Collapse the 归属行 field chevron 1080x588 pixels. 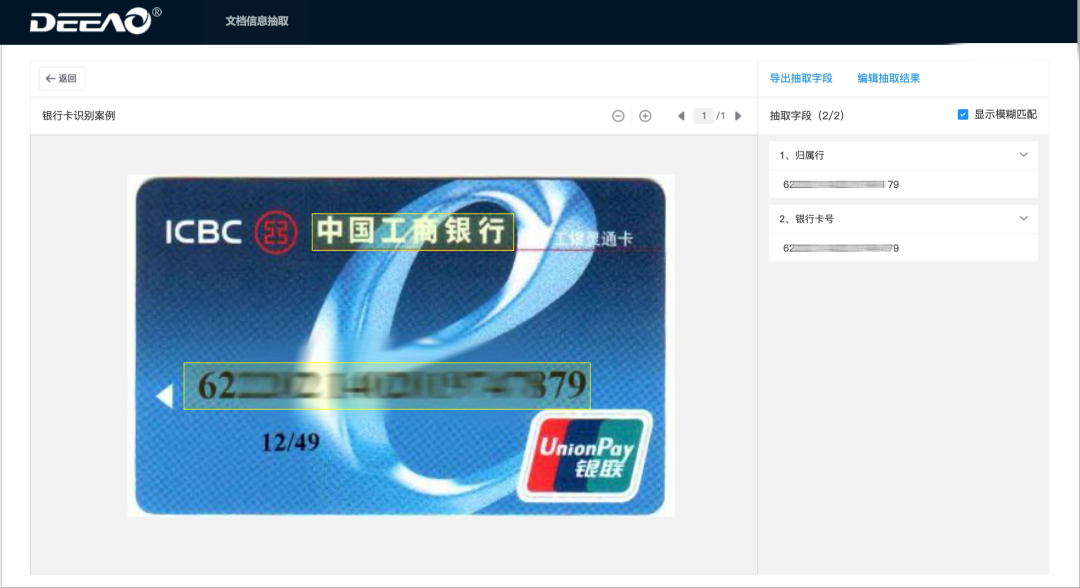[1024, 155]
